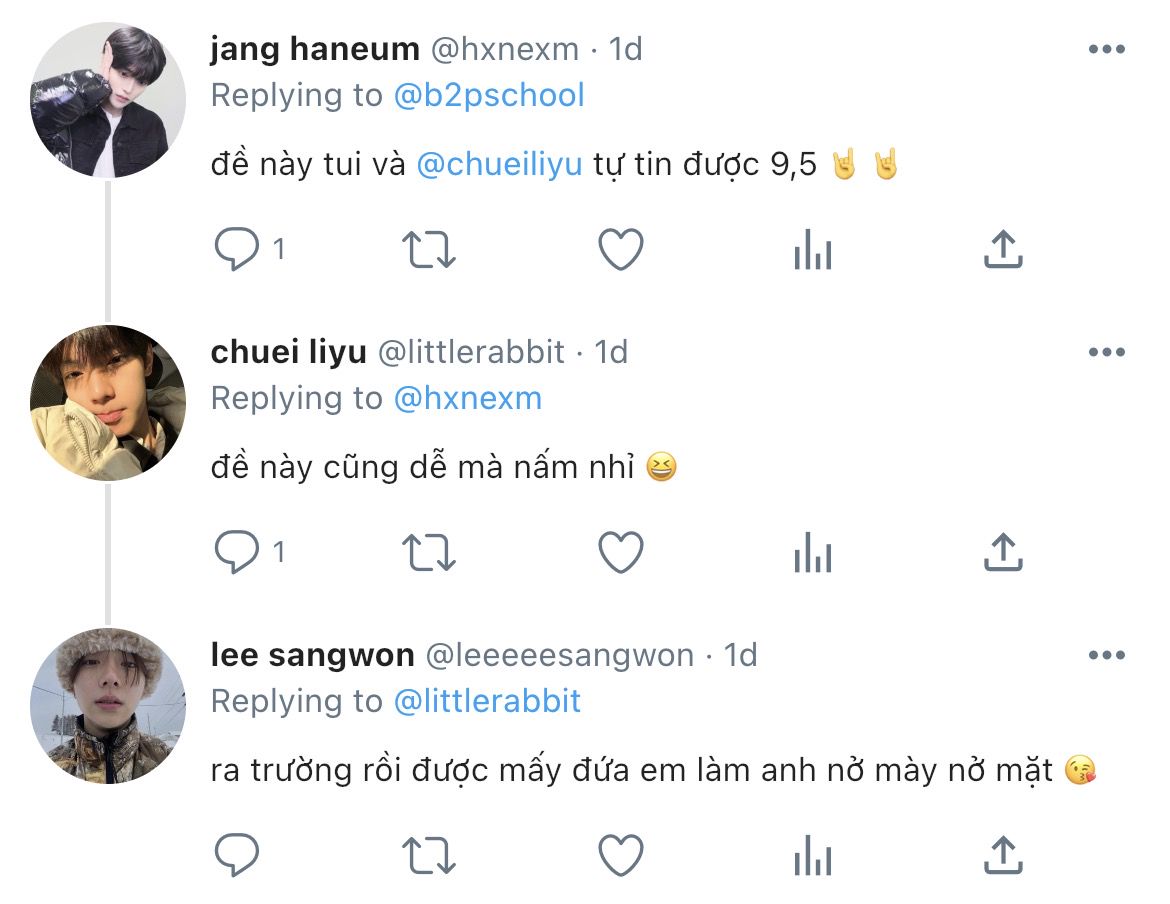The height and width of the screenshot is (904, 1170).
Task: Like jang haneum's tweet
Action: [620, 250]
